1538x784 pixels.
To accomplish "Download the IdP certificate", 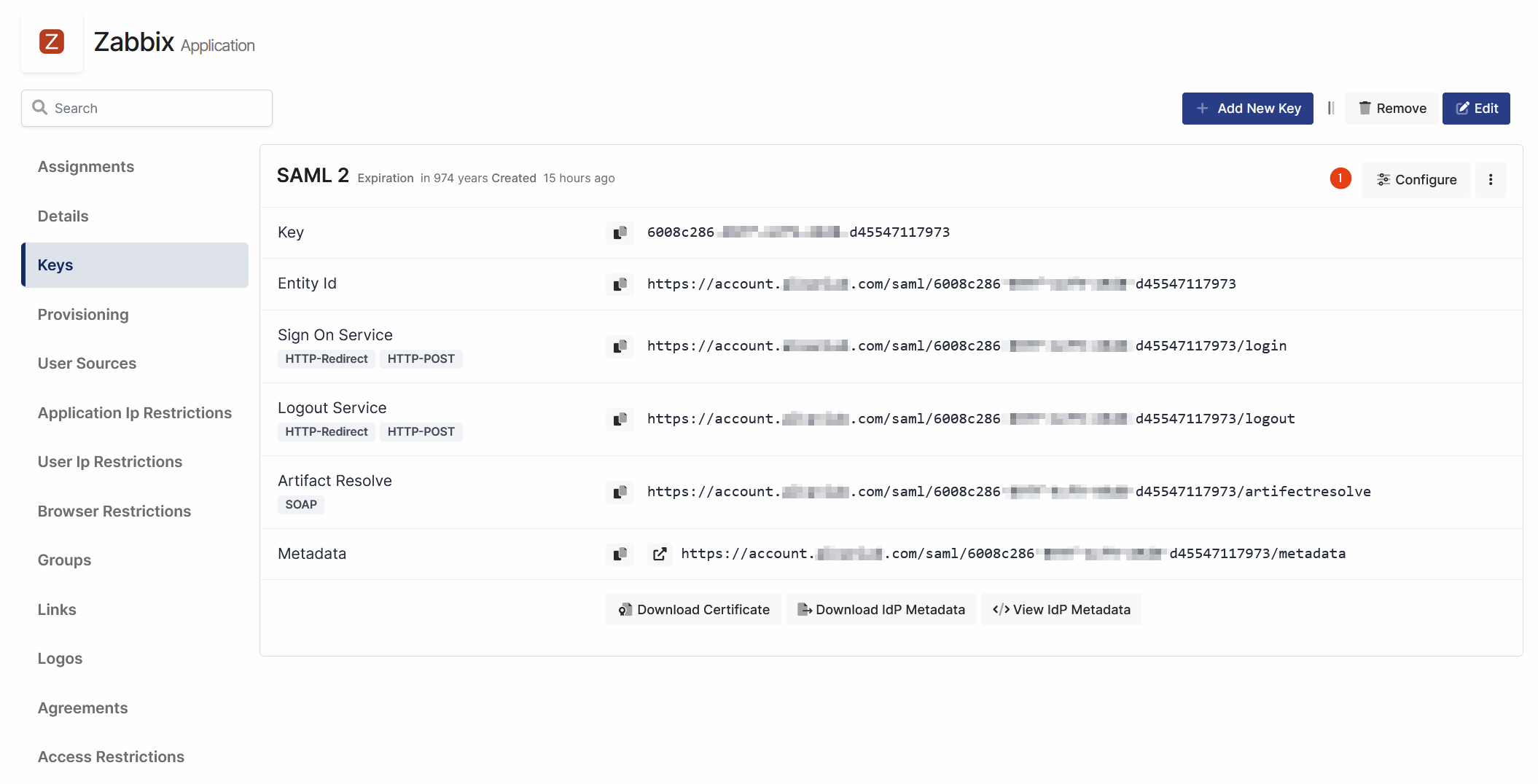I will point(693,610).
